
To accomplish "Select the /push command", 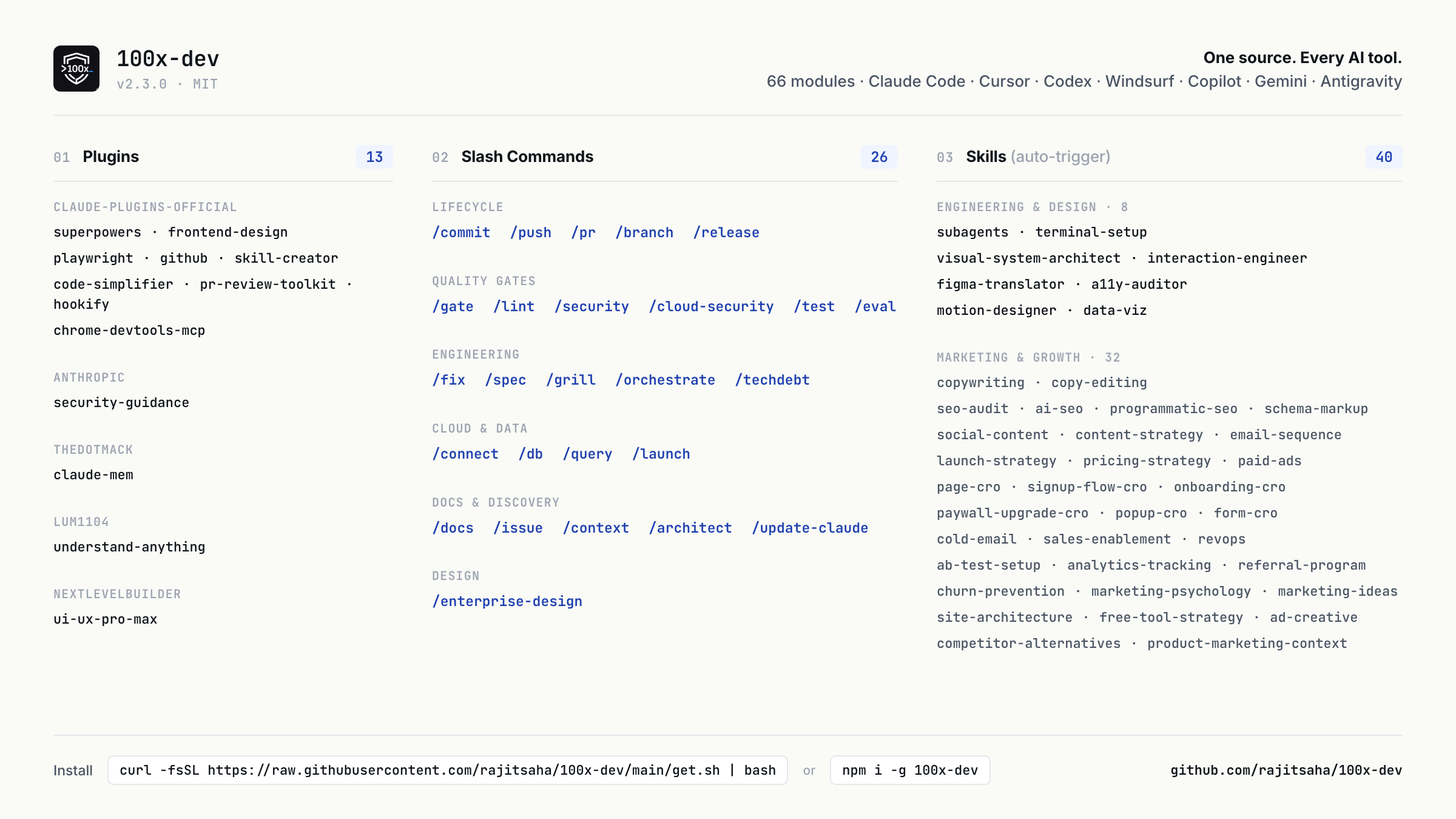I will (x=531, y=232).
